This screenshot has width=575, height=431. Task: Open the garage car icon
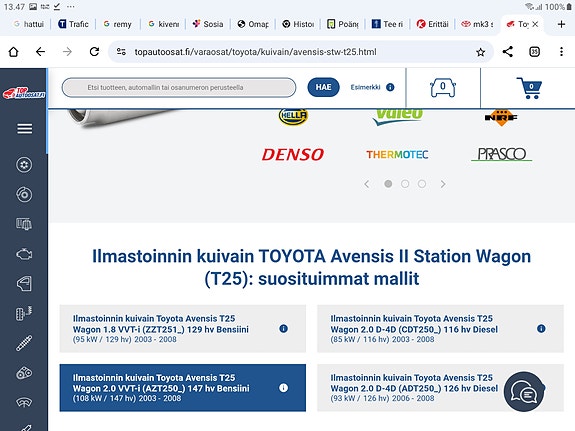443,88
